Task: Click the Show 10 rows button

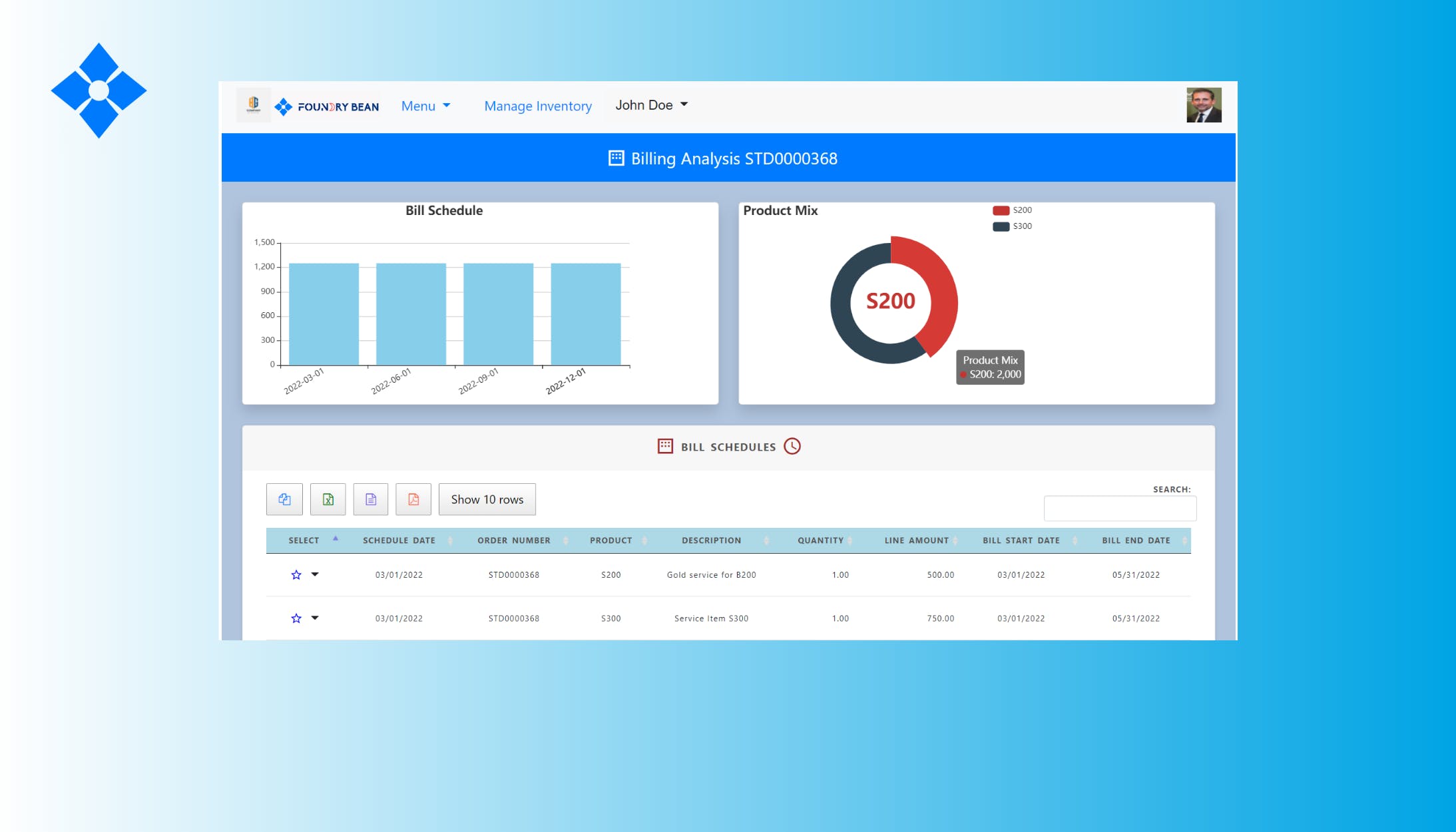Action: tap(487, 499)
